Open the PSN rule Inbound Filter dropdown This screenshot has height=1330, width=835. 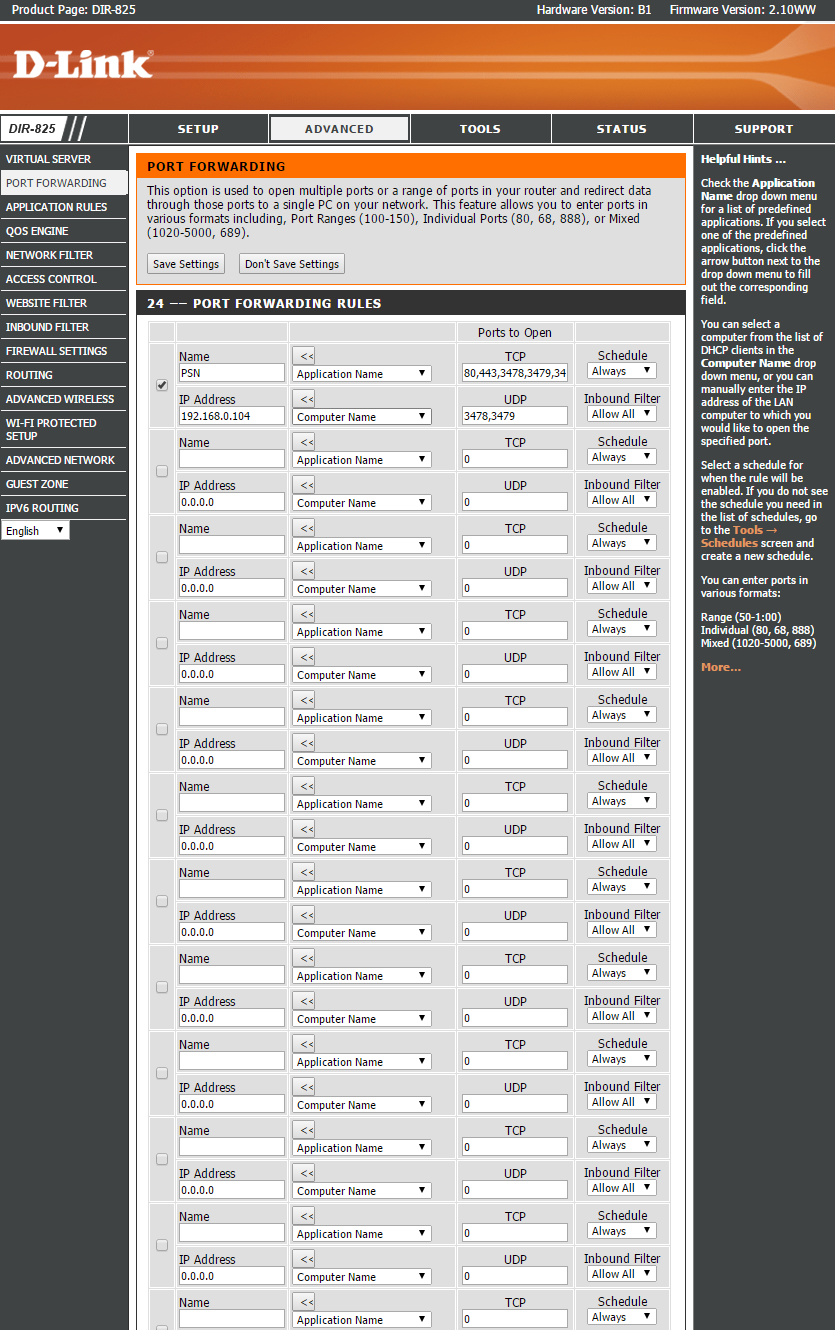(x=621, y=414)
